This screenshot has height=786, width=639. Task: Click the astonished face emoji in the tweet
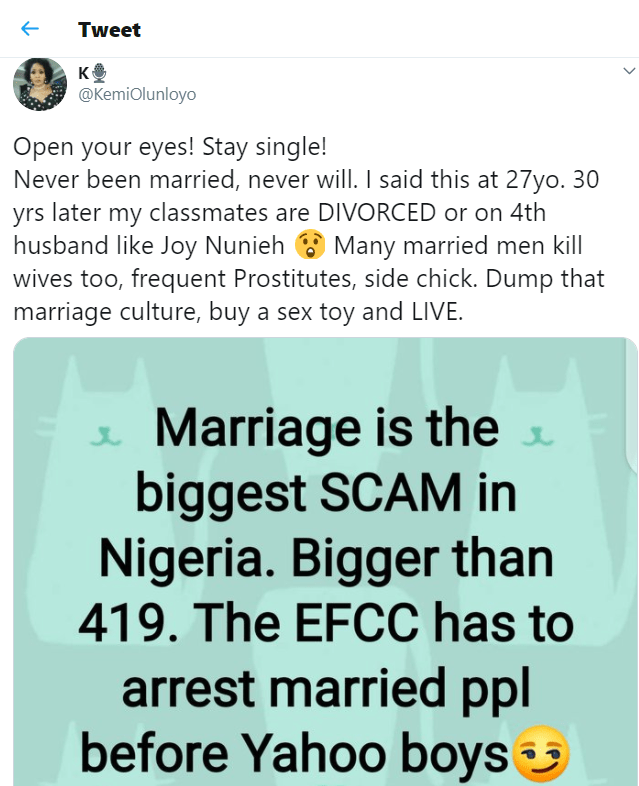[x=310, y=245]
